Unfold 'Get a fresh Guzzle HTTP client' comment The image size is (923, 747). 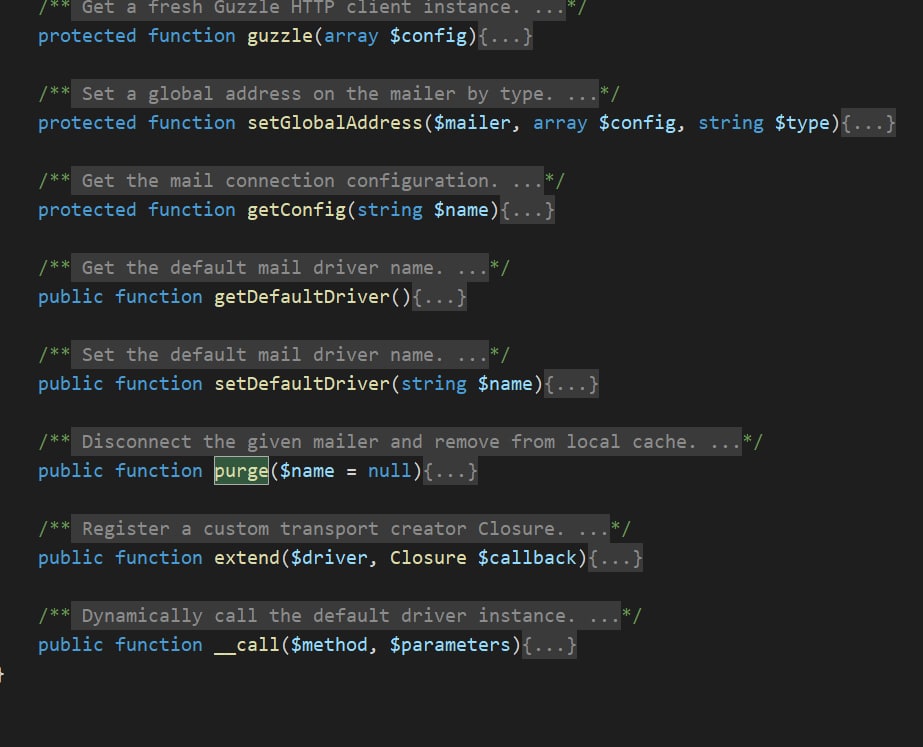[318, 8]
